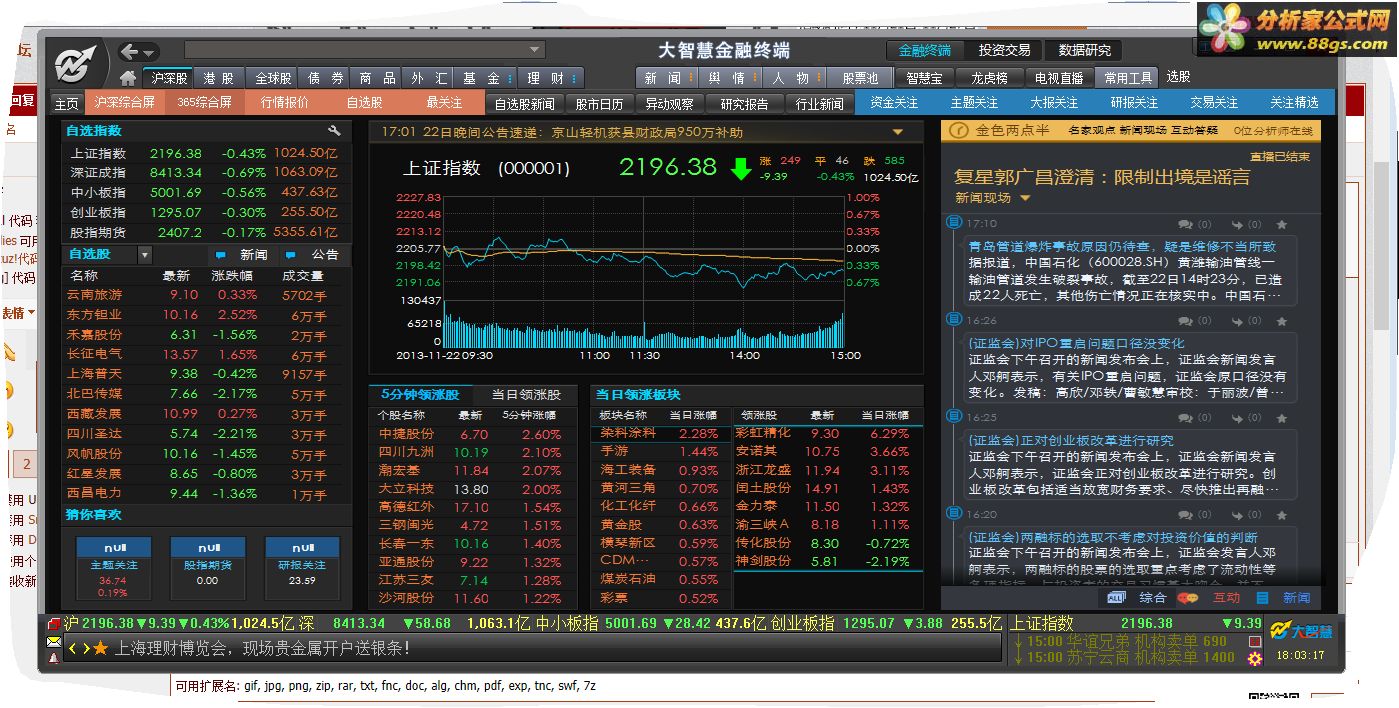Click the home icon beside 沪深股
1399x708 pixels.
pos(128,78)
